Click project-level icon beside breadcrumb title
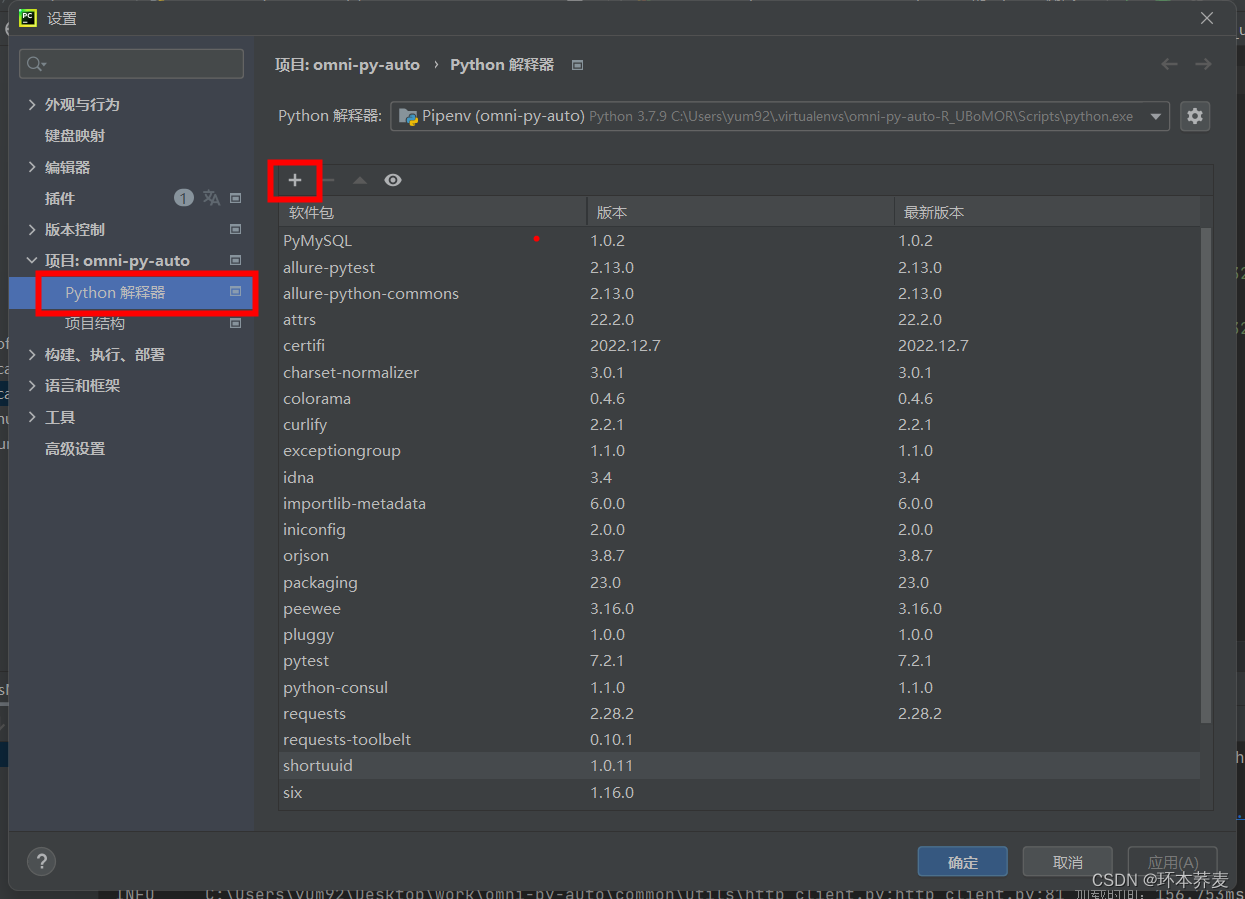The image size is (1245, 899). [577, 65]
